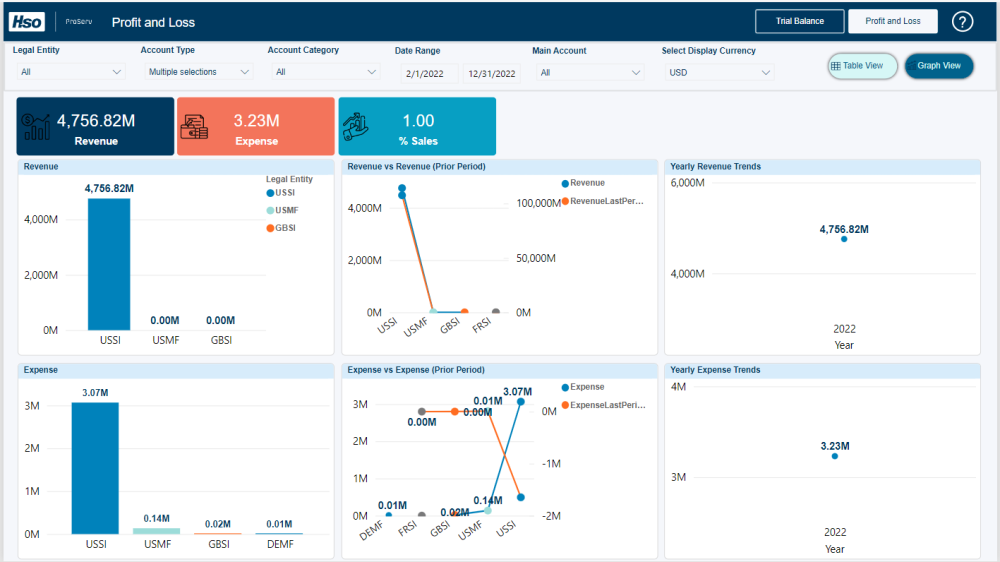This screenshot has width=1000, height=562.
Task: Click the 3.07M point in Expense vs Expense chart
Action: tap(521, 402)
